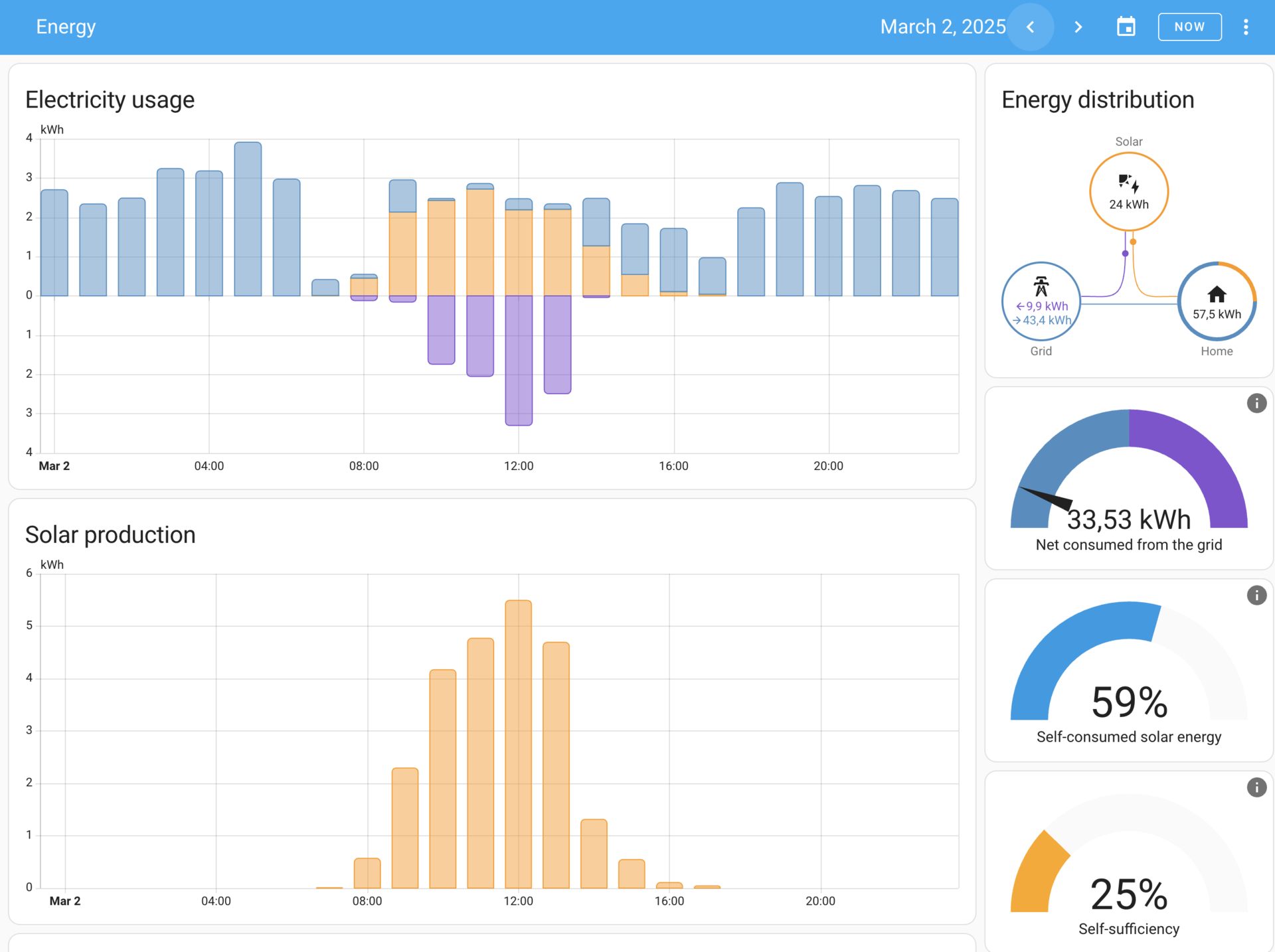
Task: Click the Energy distribution heading
Action: [1098, 100]
